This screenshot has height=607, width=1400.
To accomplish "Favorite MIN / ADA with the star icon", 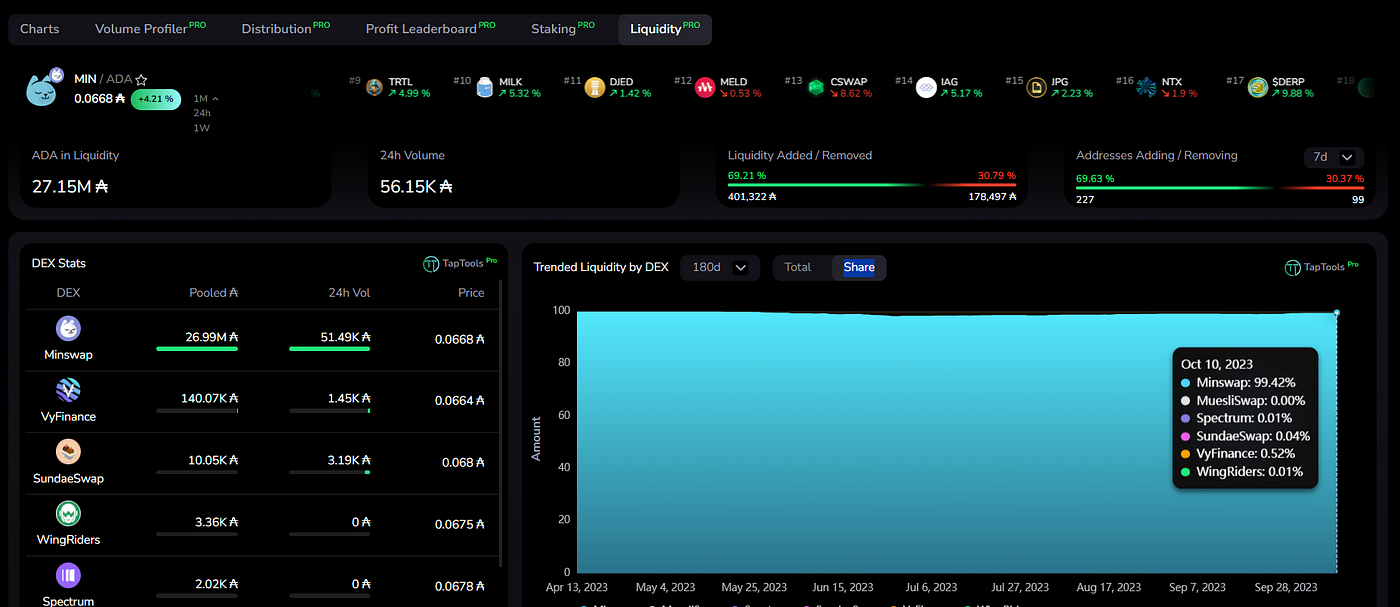I will (142, 80).
